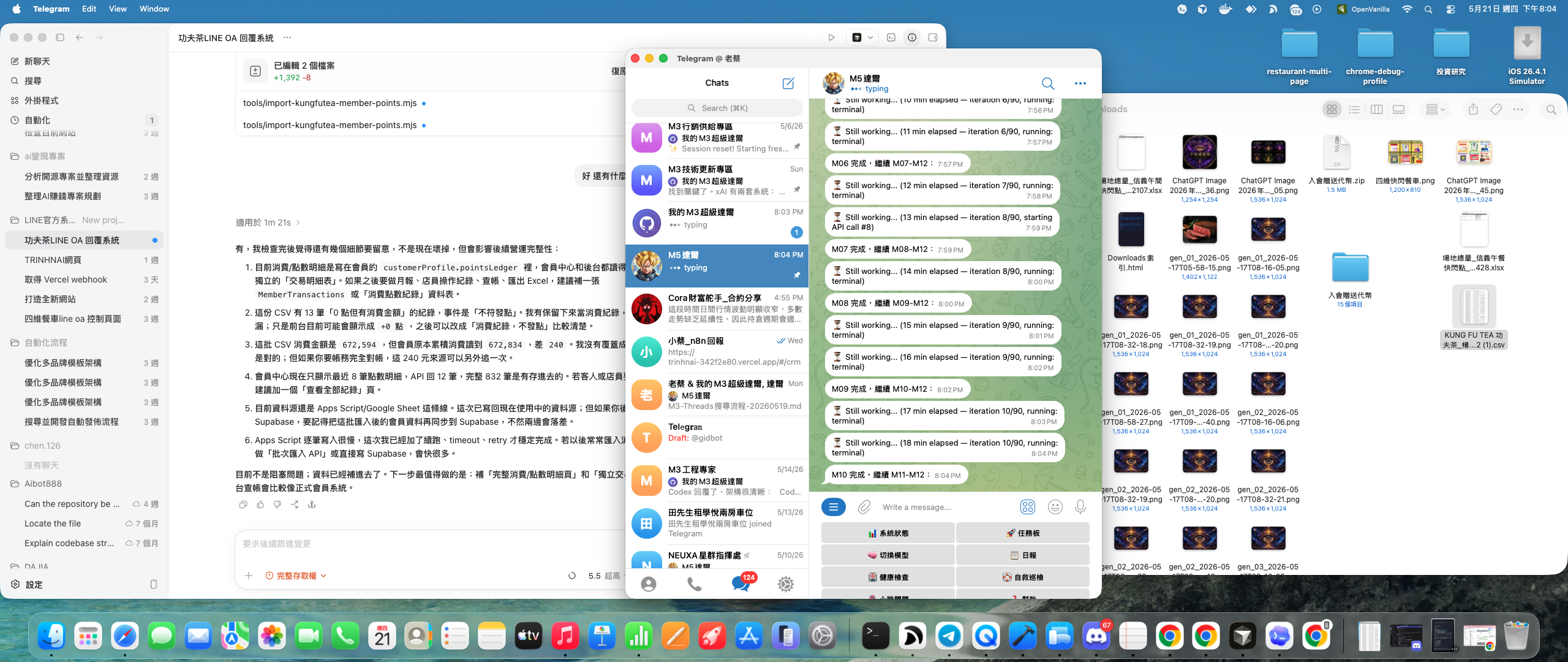
Task: Open the terminal icon in coding app toolbar
Action: [x=891, y=37]
